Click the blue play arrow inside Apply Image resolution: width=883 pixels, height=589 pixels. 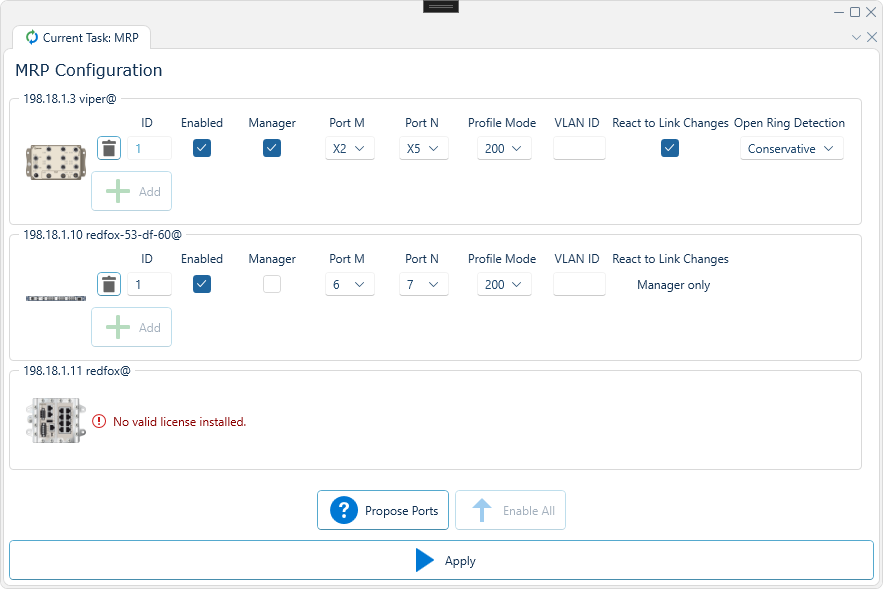click(x=424, y=560)
